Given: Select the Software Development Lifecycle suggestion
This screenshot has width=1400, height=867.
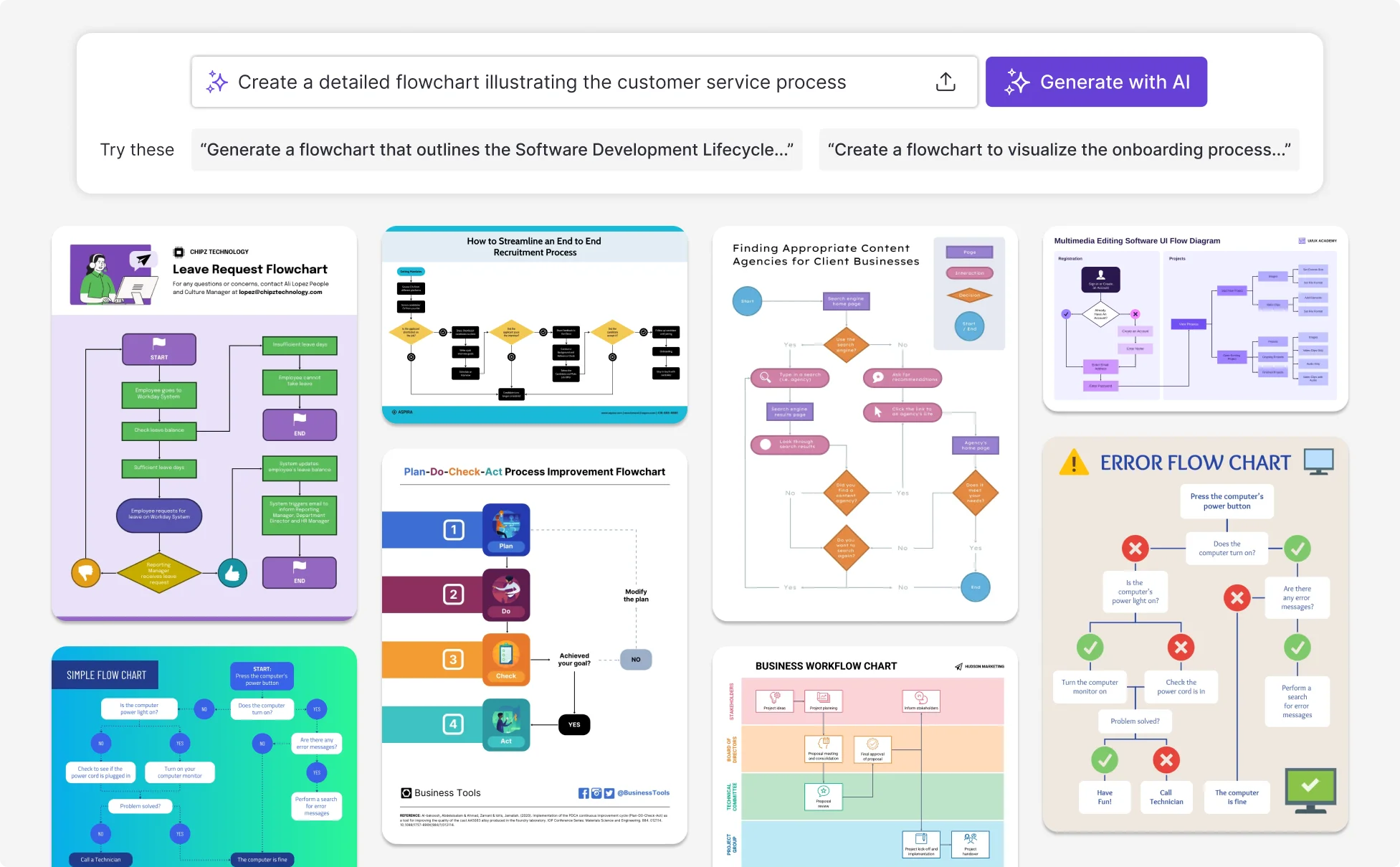Looking at the screenshot, I should tap(497, 149).
